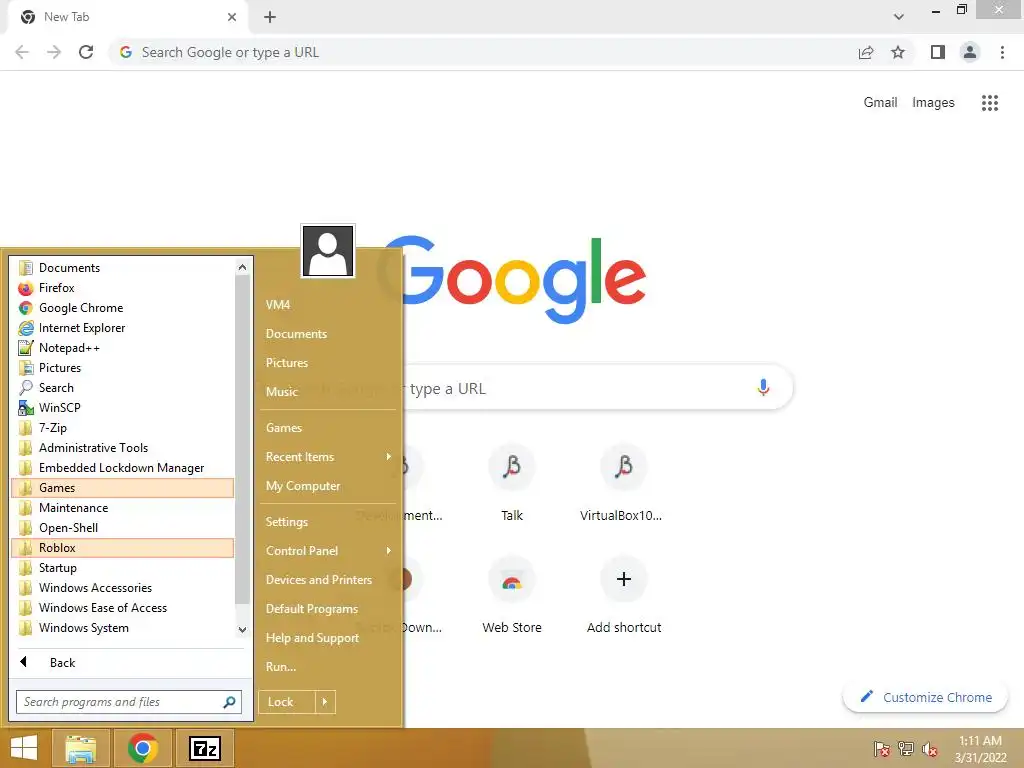Open Chrome tab search chevron

coord(899,17)
